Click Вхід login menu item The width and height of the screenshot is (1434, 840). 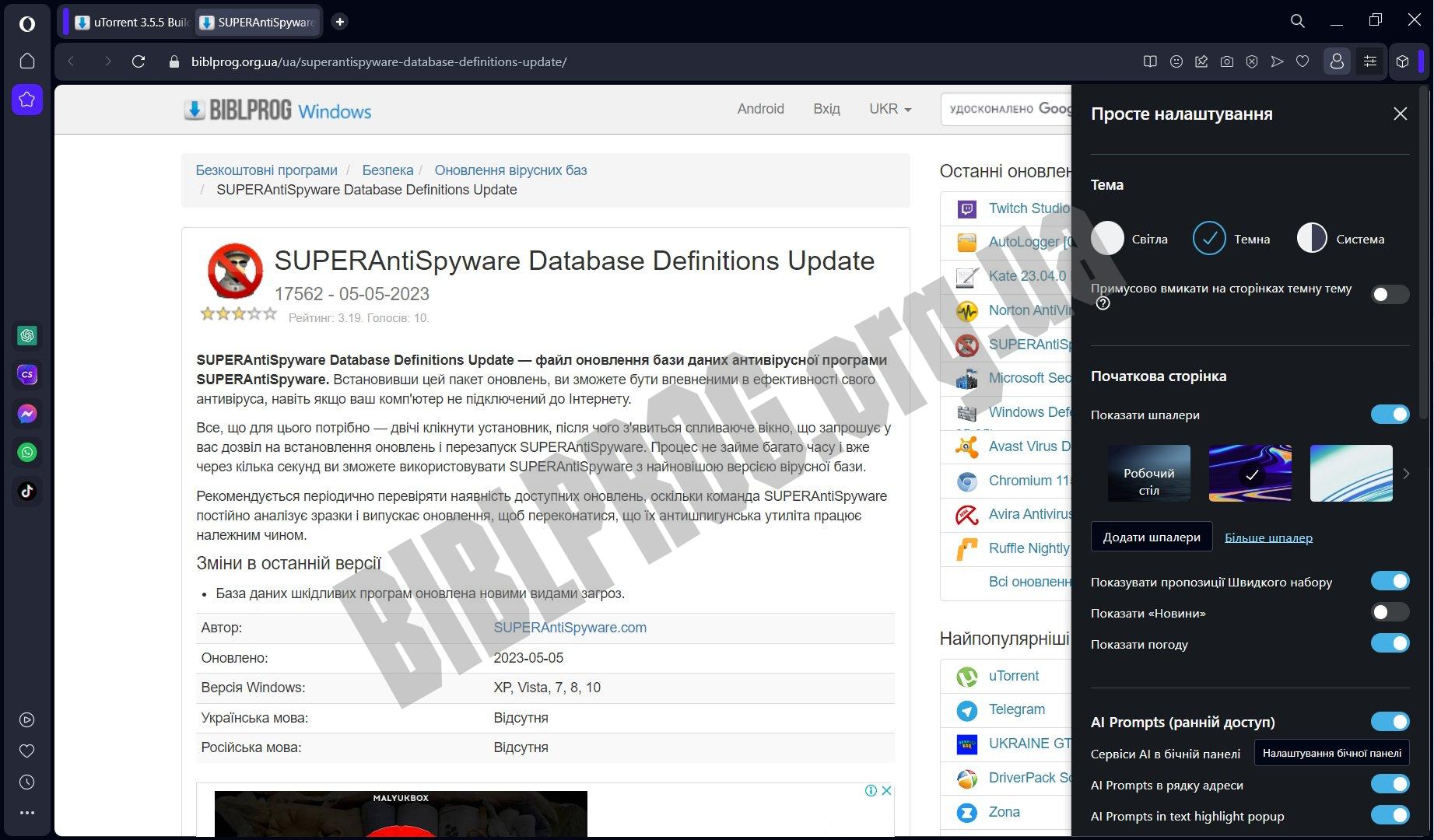(826, 109)
